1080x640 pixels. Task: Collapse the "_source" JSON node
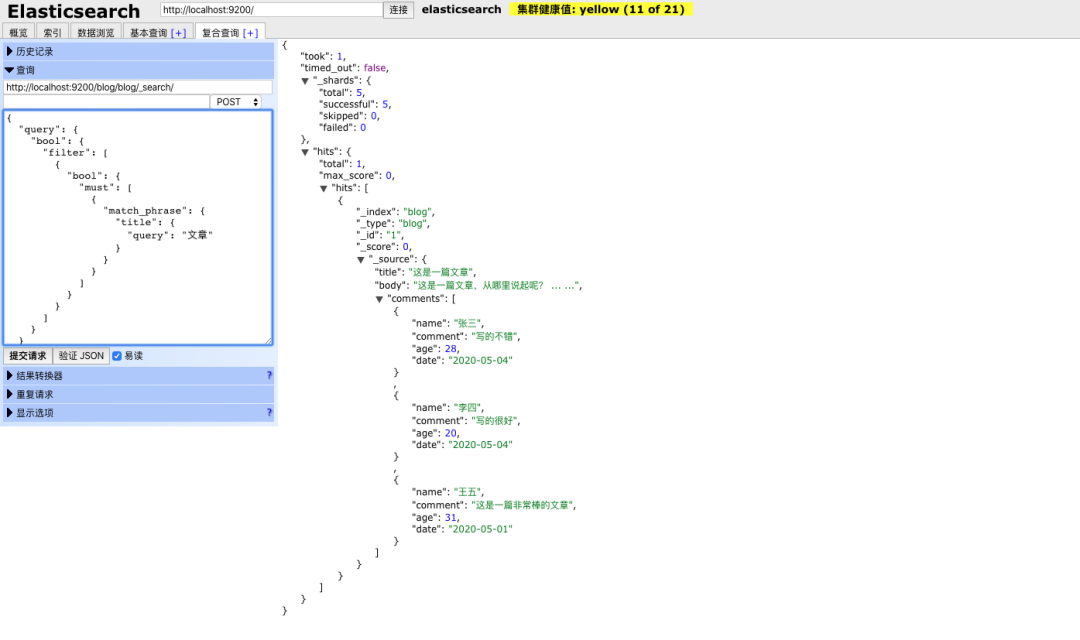(x=361, y=260)
